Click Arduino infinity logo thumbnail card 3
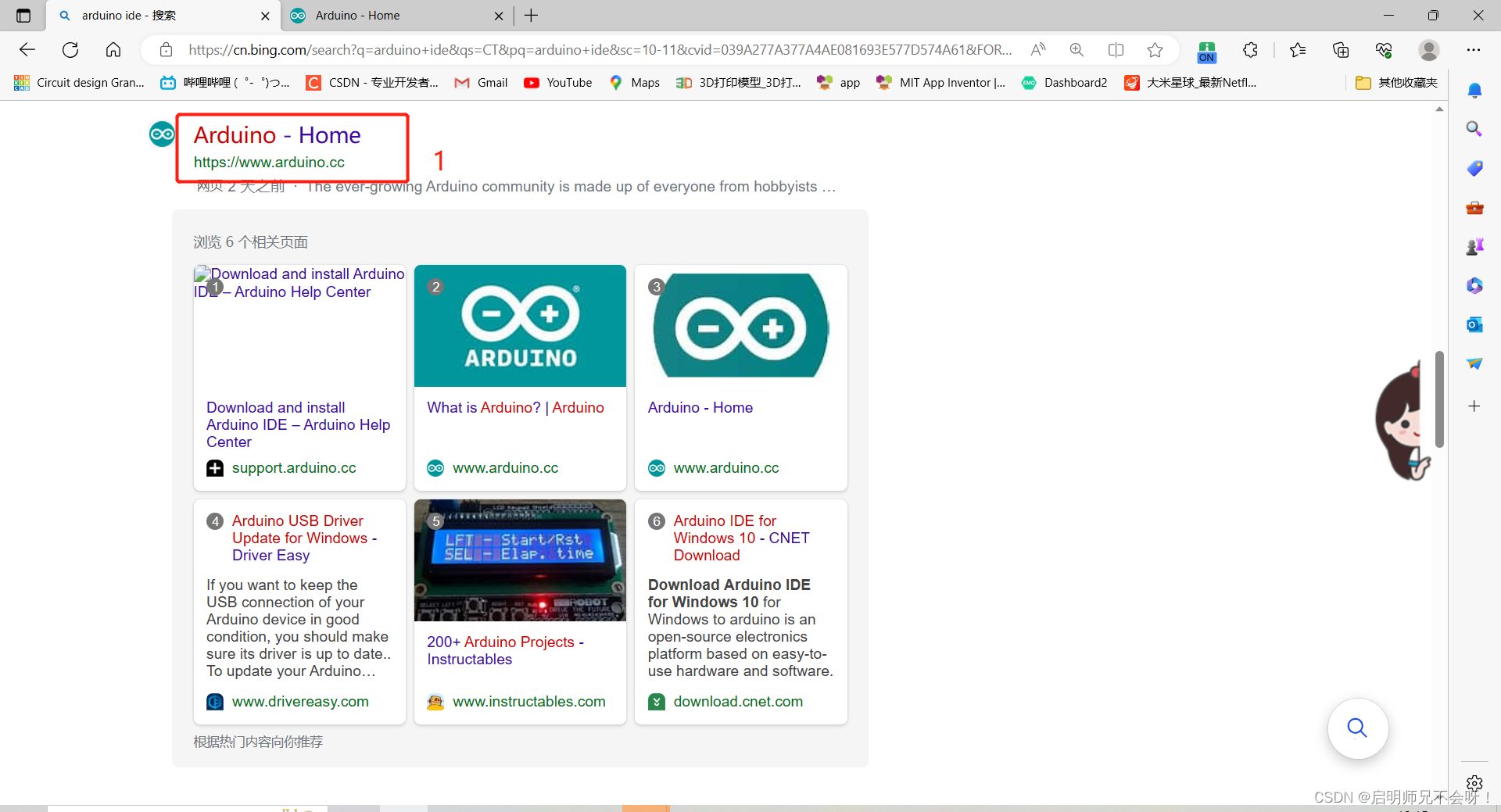The width and height of the screenshot is (1501, 812). (x=740, y=326)
